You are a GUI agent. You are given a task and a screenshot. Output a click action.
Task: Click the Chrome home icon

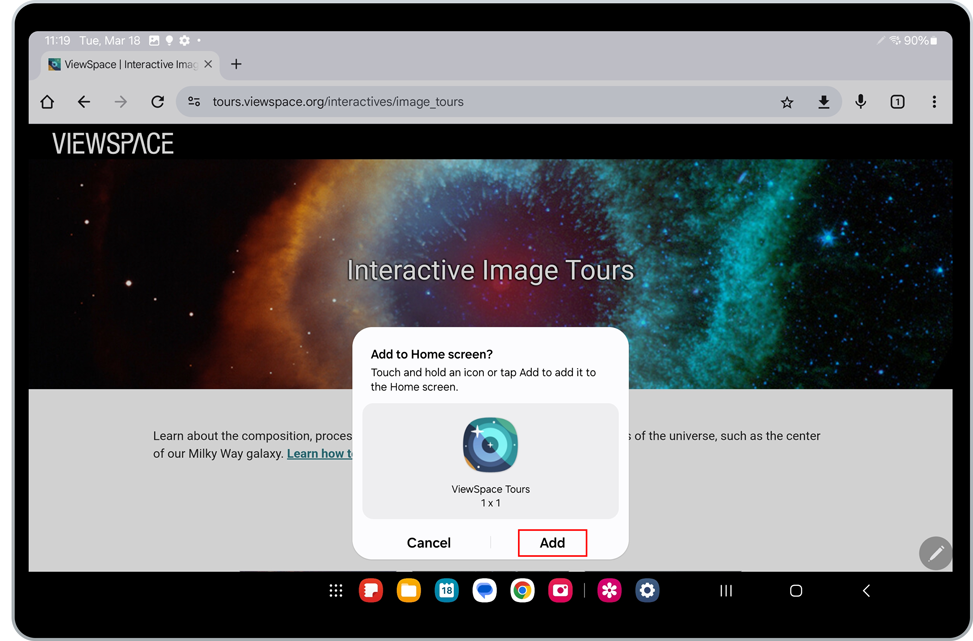pos(47,102)
